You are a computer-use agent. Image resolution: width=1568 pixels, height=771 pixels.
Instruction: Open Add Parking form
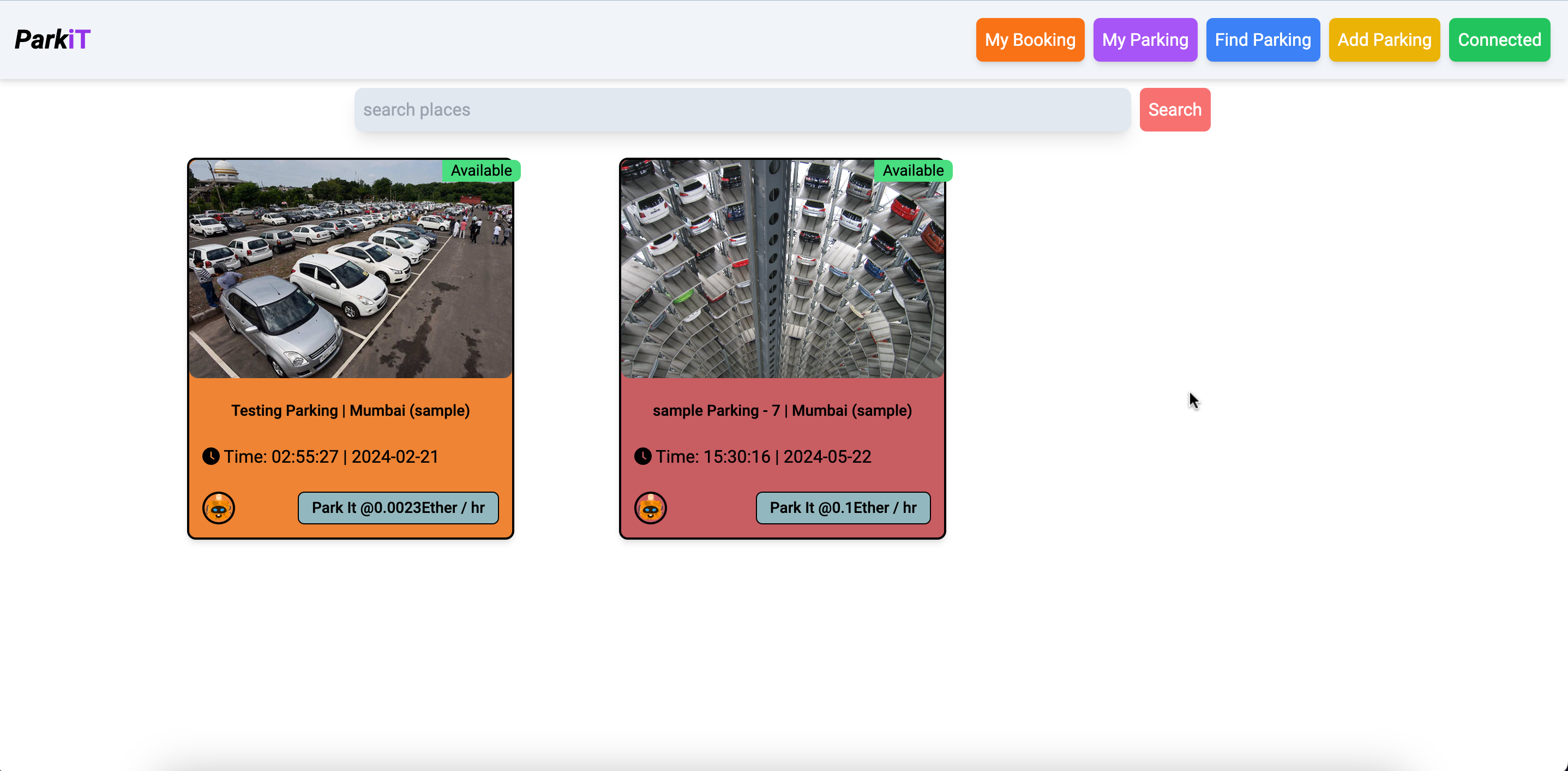tap(1384, 40)
